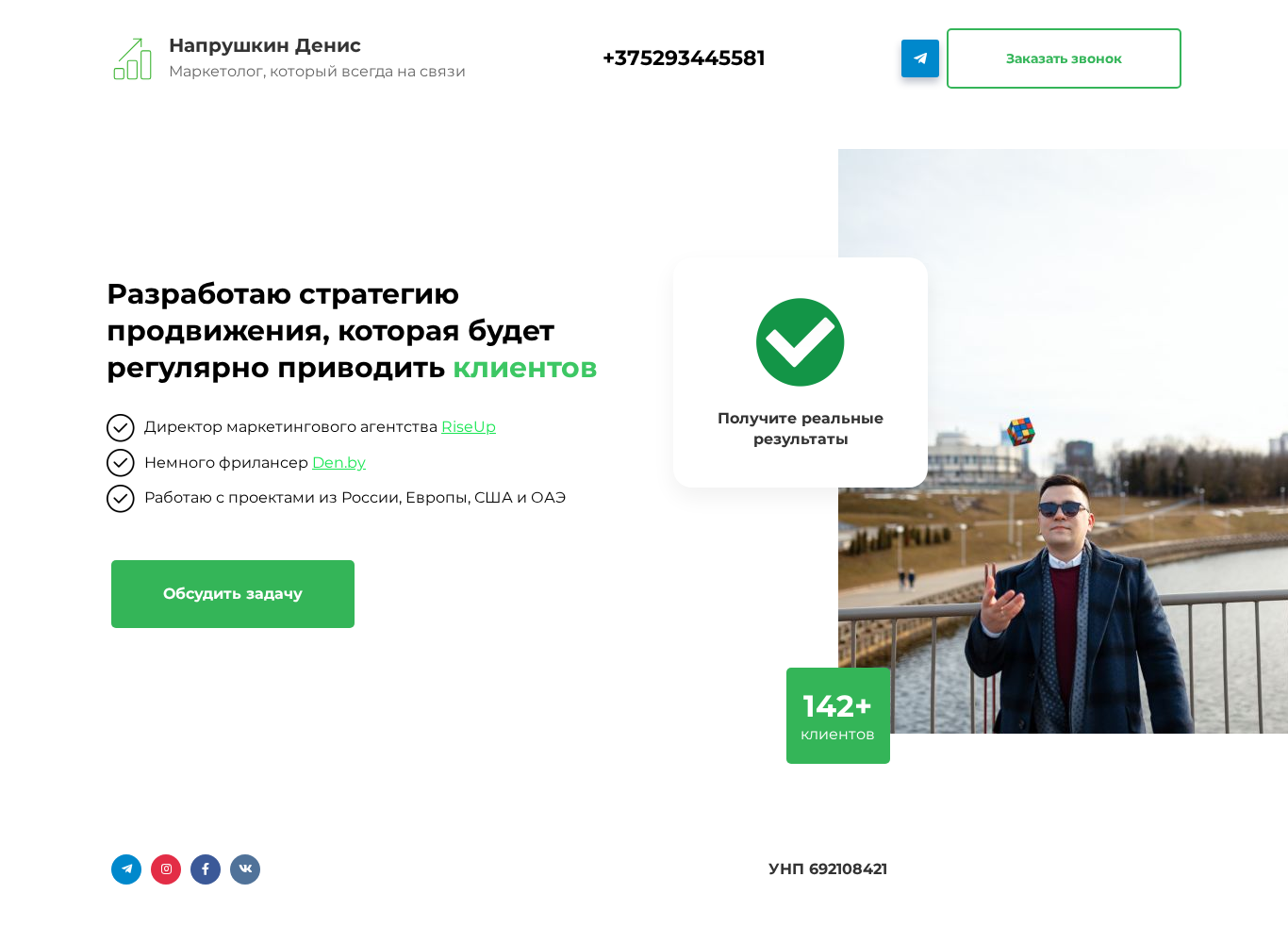Click the 'Получите реальные результаты' card text
This screenshot has width=1288, height=943.
[x=801, y=428]
